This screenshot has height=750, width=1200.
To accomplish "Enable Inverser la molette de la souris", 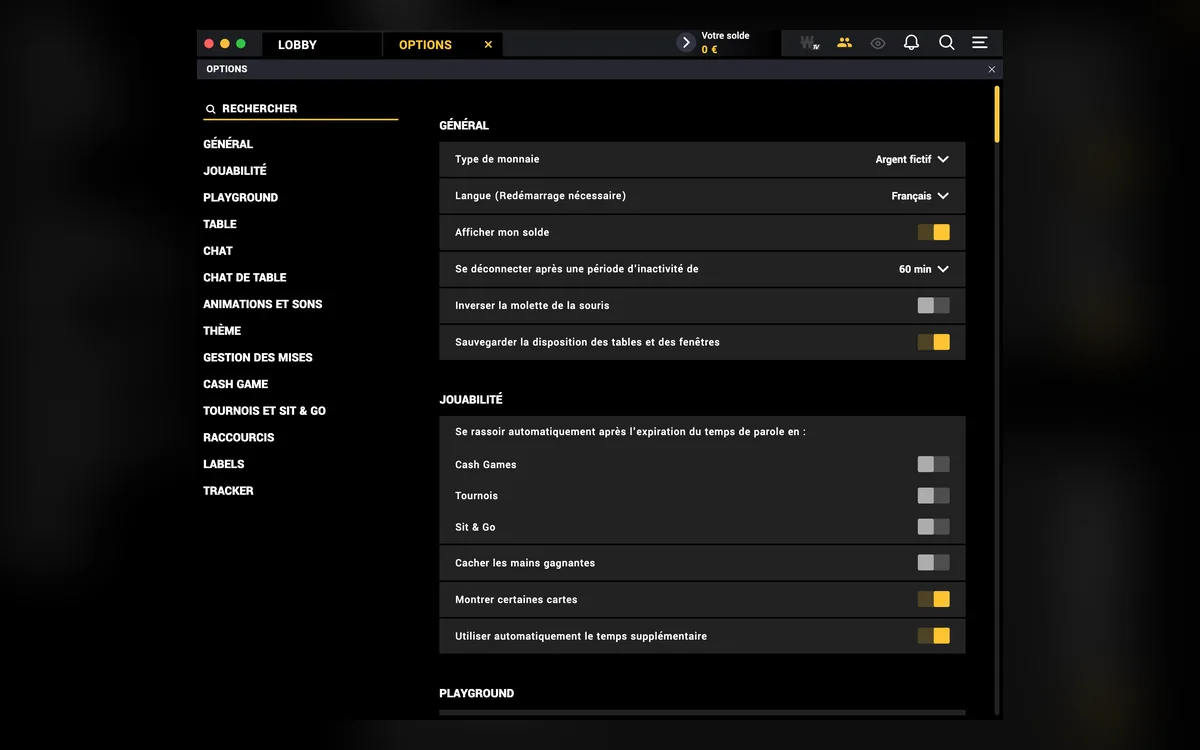I will (x=934, y=305).
